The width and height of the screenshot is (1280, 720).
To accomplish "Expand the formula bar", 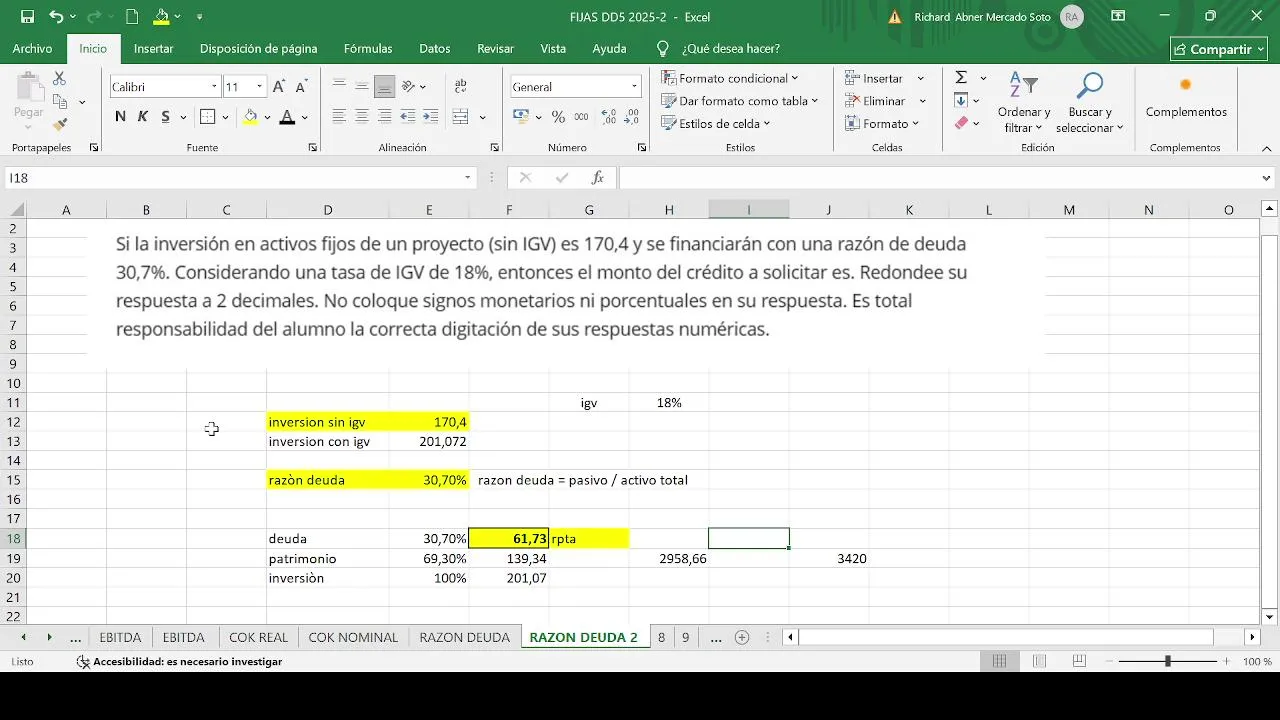I will pyautogui.click(x=1267, y=178).
